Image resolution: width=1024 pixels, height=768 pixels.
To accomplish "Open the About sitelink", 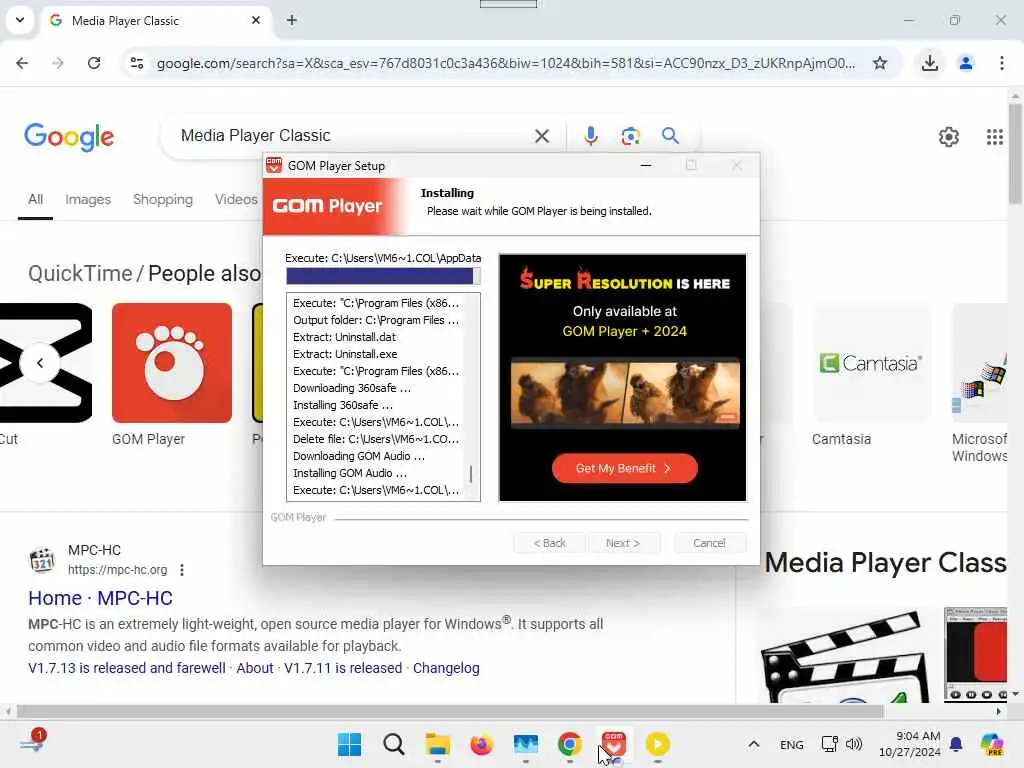I will 255,668.
